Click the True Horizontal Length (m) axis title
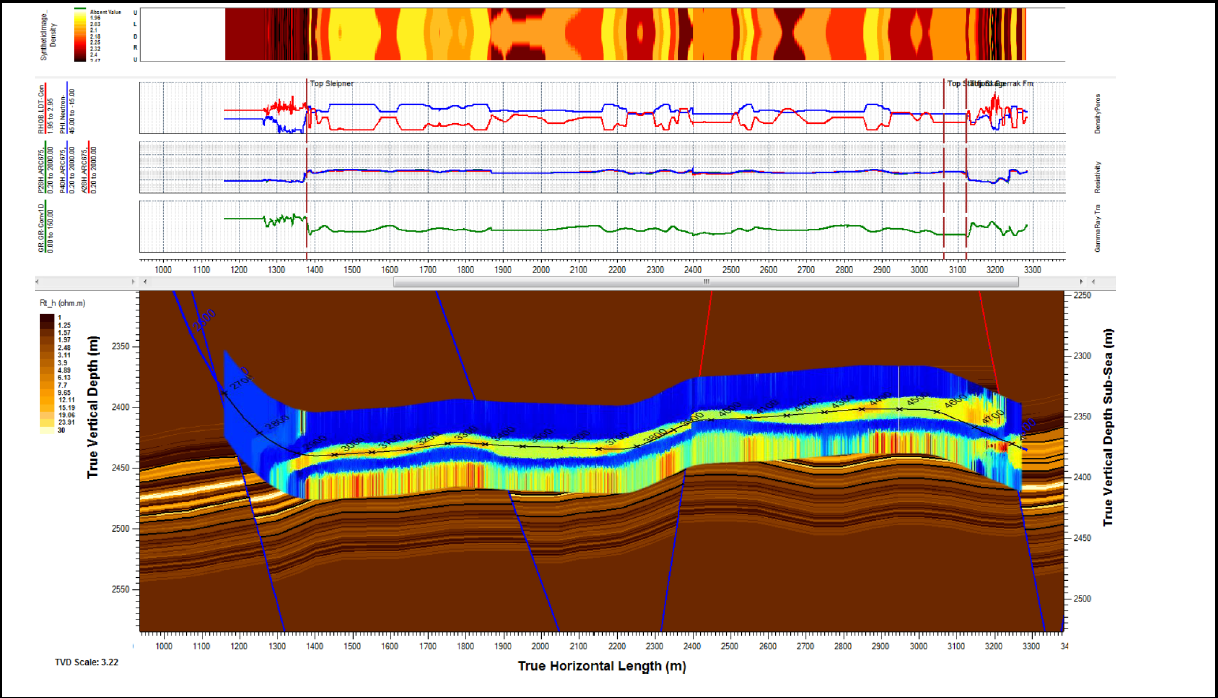This screenshot has width=1218, height=698. point(601,665)
